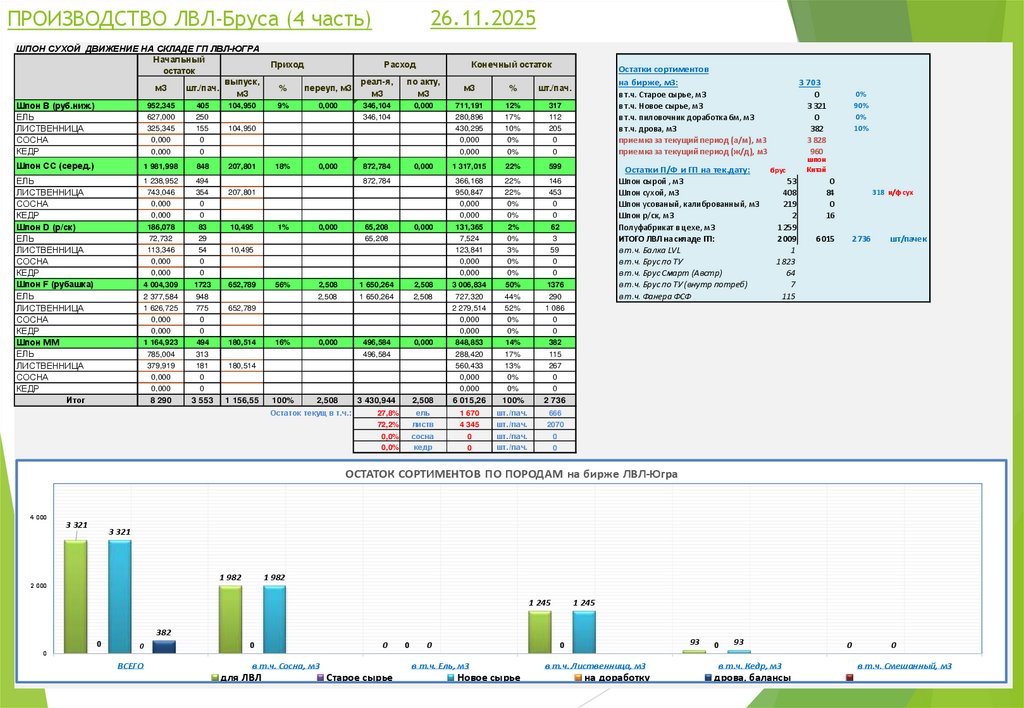Open the 'Остатки сортиментов' link
1024x708 pixels.
pyautogui.click(x=664, y=69)
